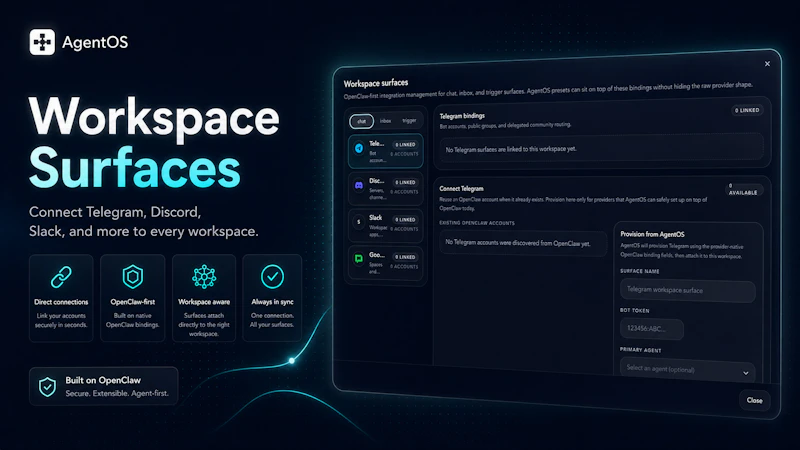Click the 0 LINKED badge on Telegram card
This screenshot has width=800, height=450.
click(405, 145)
